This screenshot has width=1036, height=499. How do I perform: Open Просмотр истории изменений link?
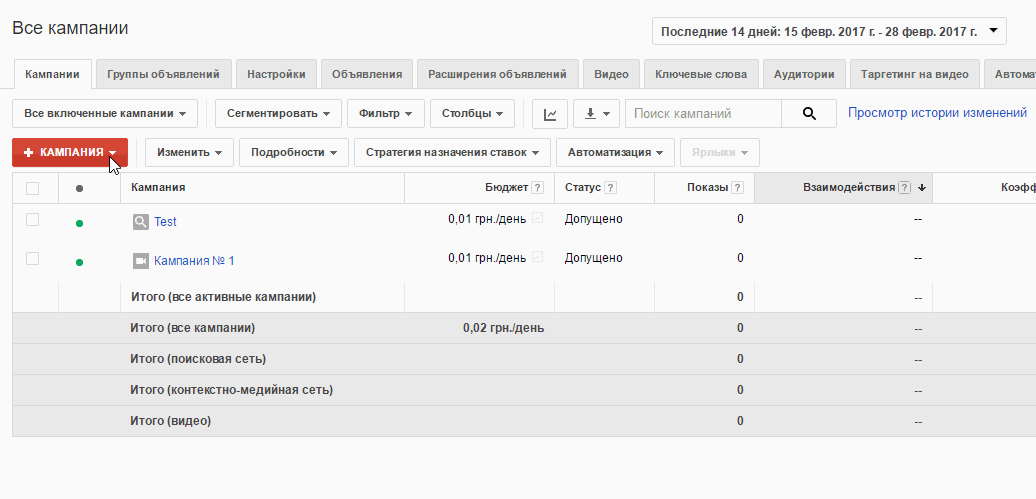tap(937, 113)
